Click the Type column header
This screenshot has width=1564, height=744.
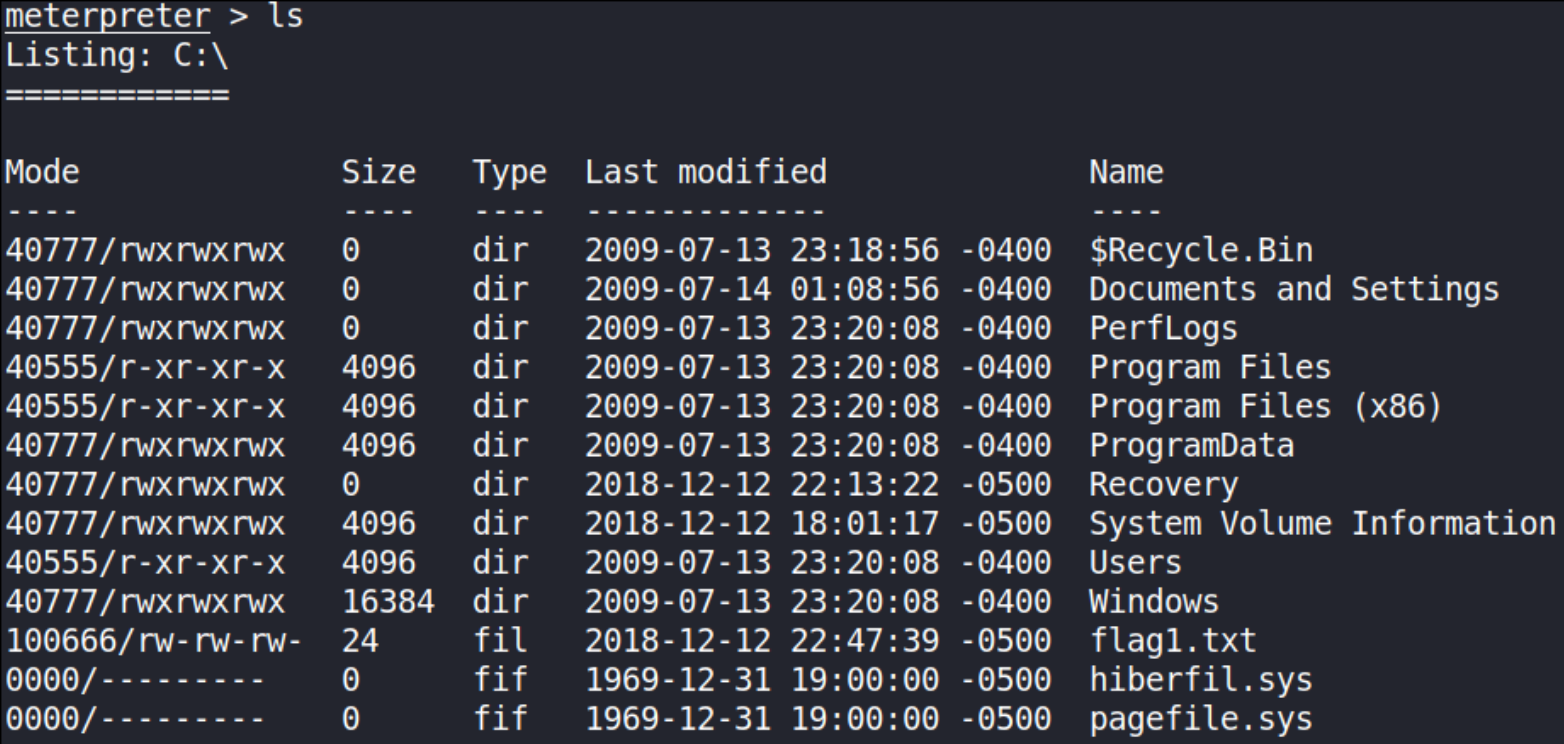click(510, 173)
